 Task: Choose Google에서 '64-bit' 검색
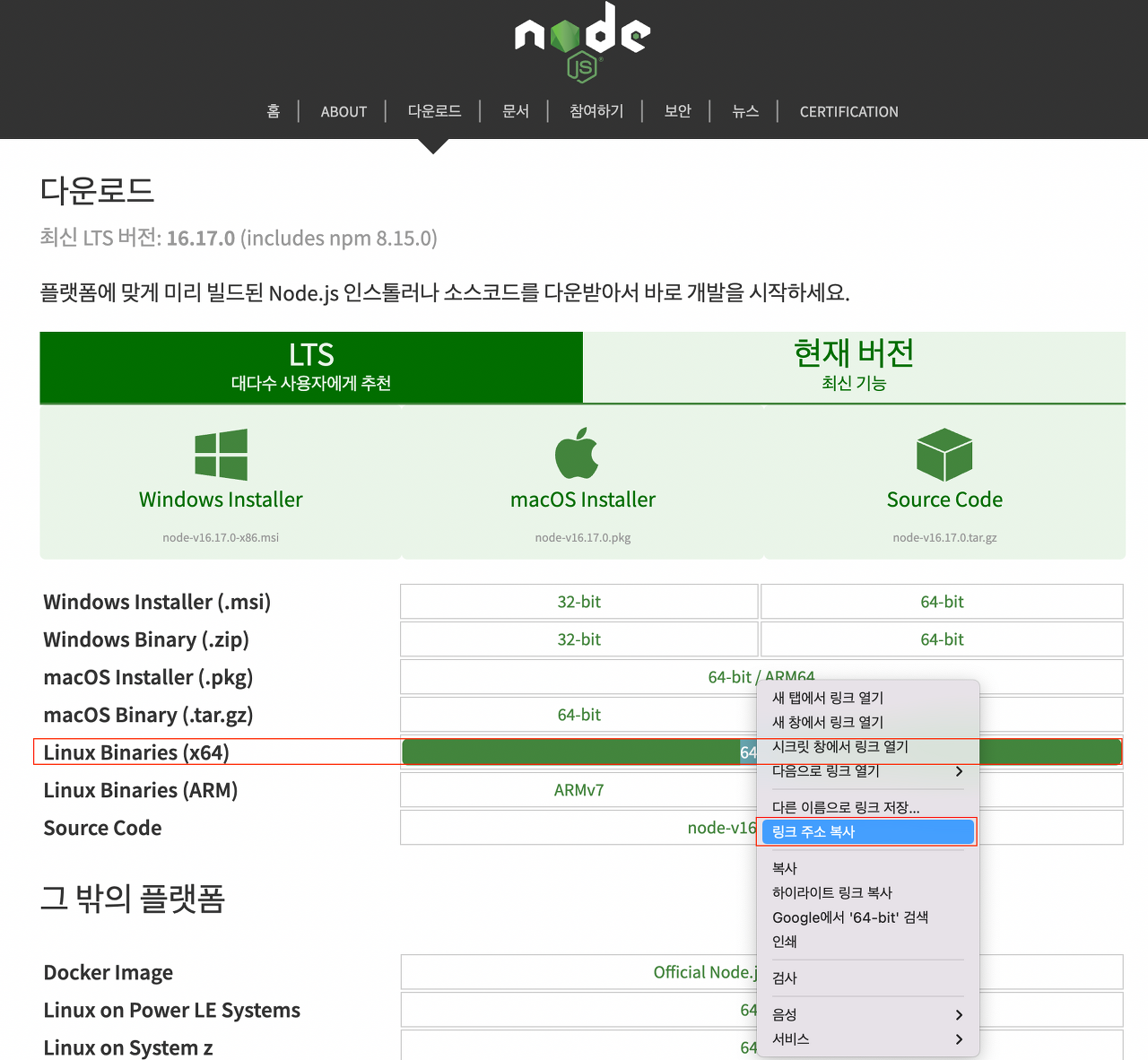868,917
